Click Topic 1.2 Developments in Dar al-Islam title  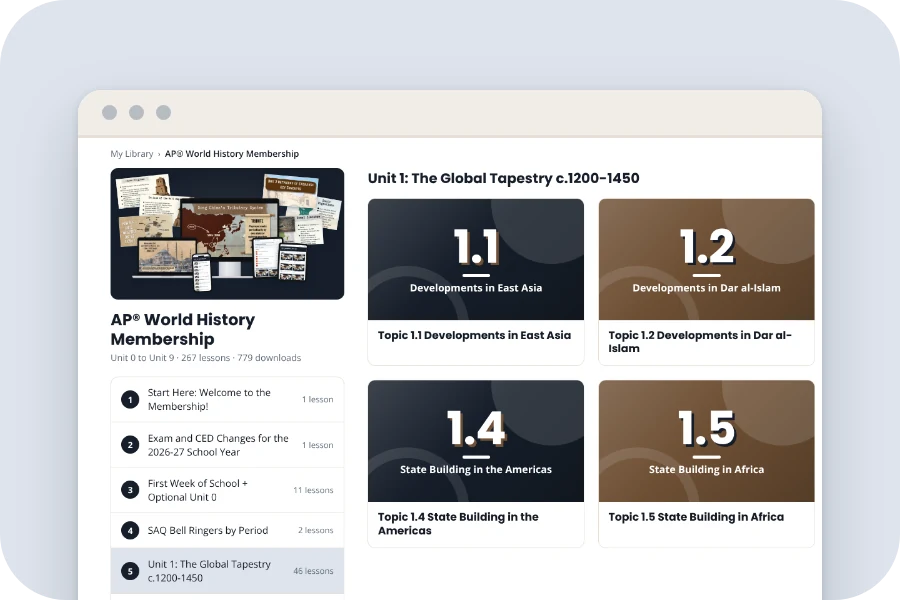click(700, 342)
